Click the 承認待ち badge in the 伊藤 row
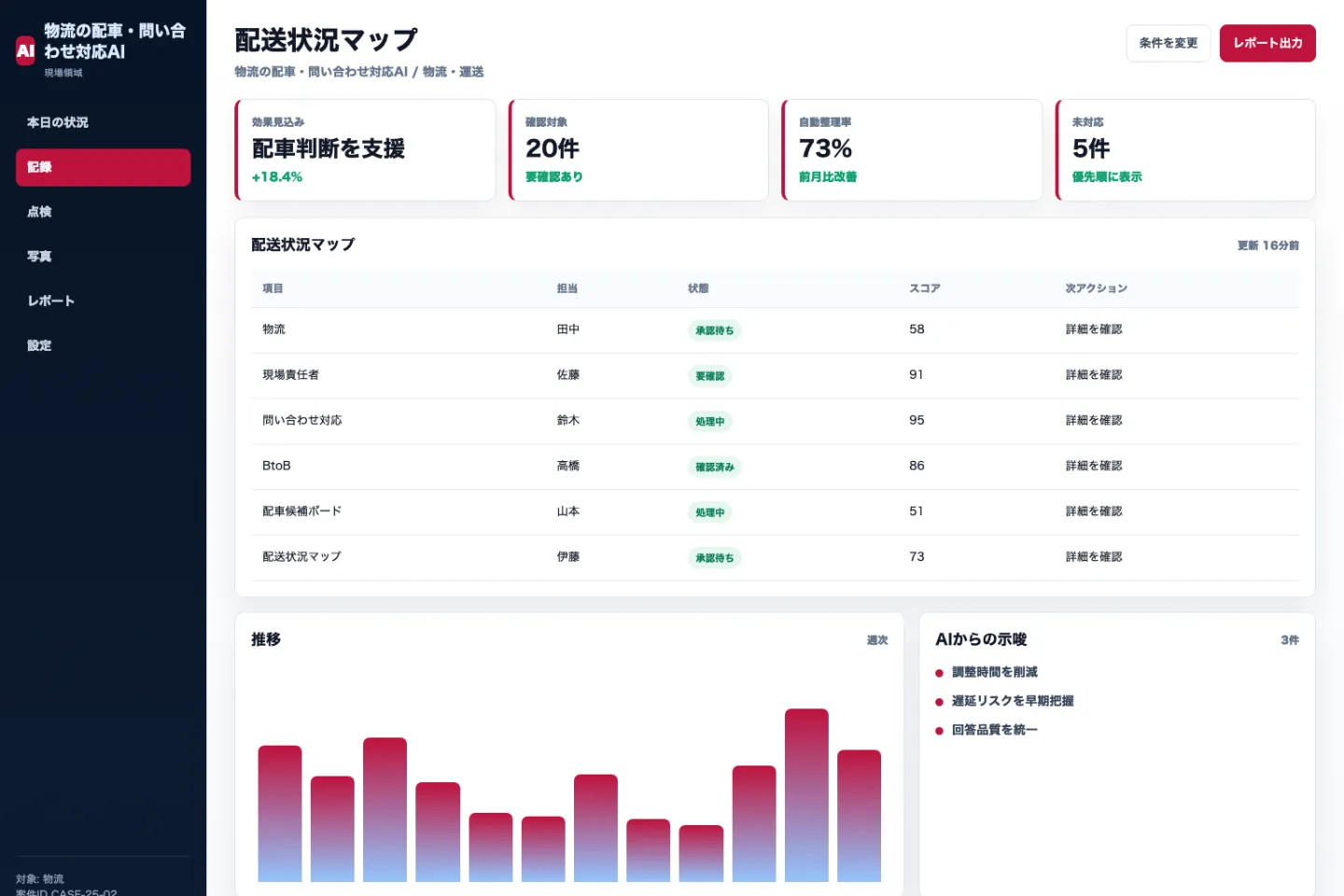The width and height of the screenshot is (1344, 896). [x=715, y=558]
